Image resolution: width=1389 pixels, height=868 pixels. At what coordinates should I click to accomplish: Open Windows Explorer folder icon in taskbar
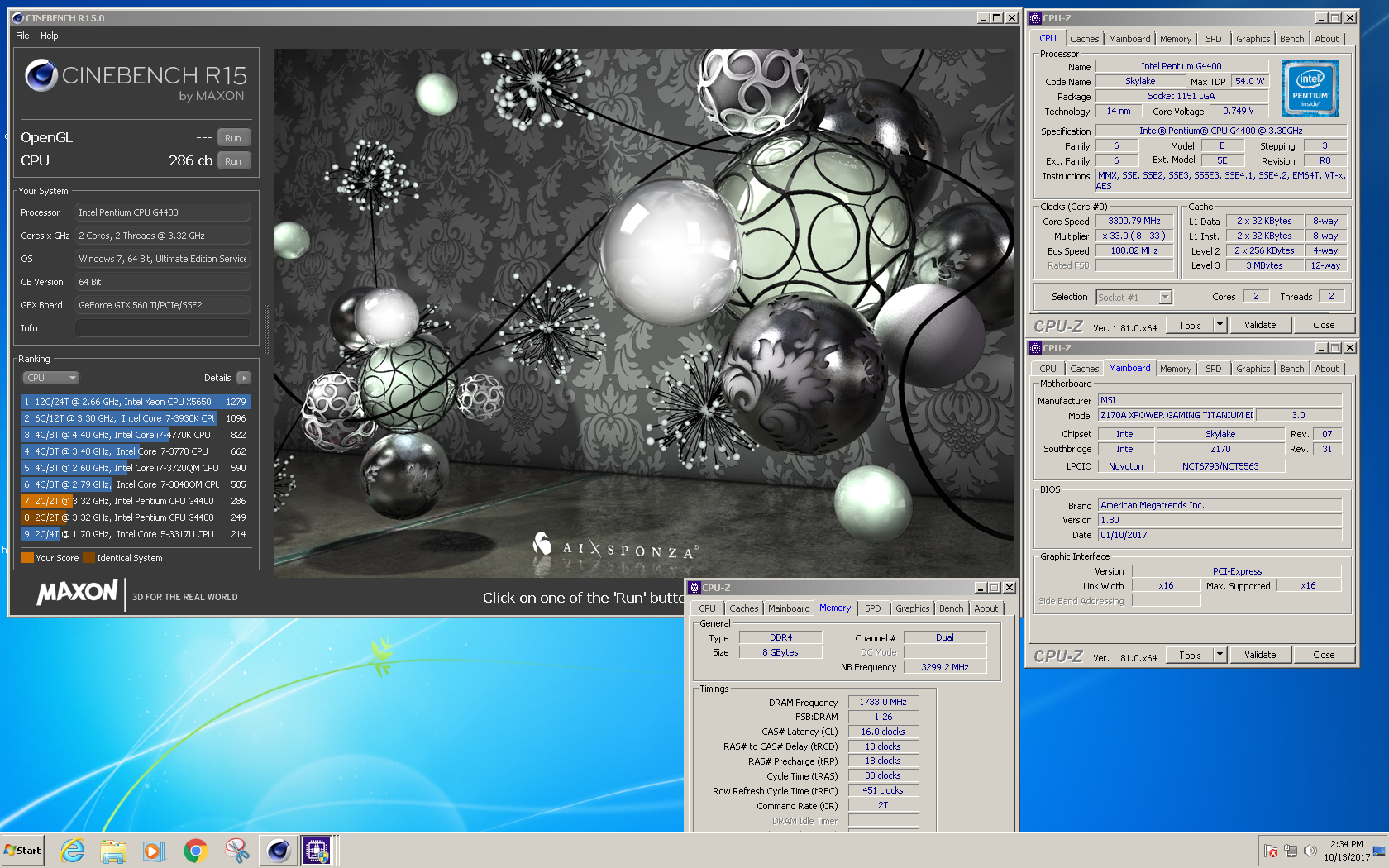pyautogui.click(x=113, y=851)
